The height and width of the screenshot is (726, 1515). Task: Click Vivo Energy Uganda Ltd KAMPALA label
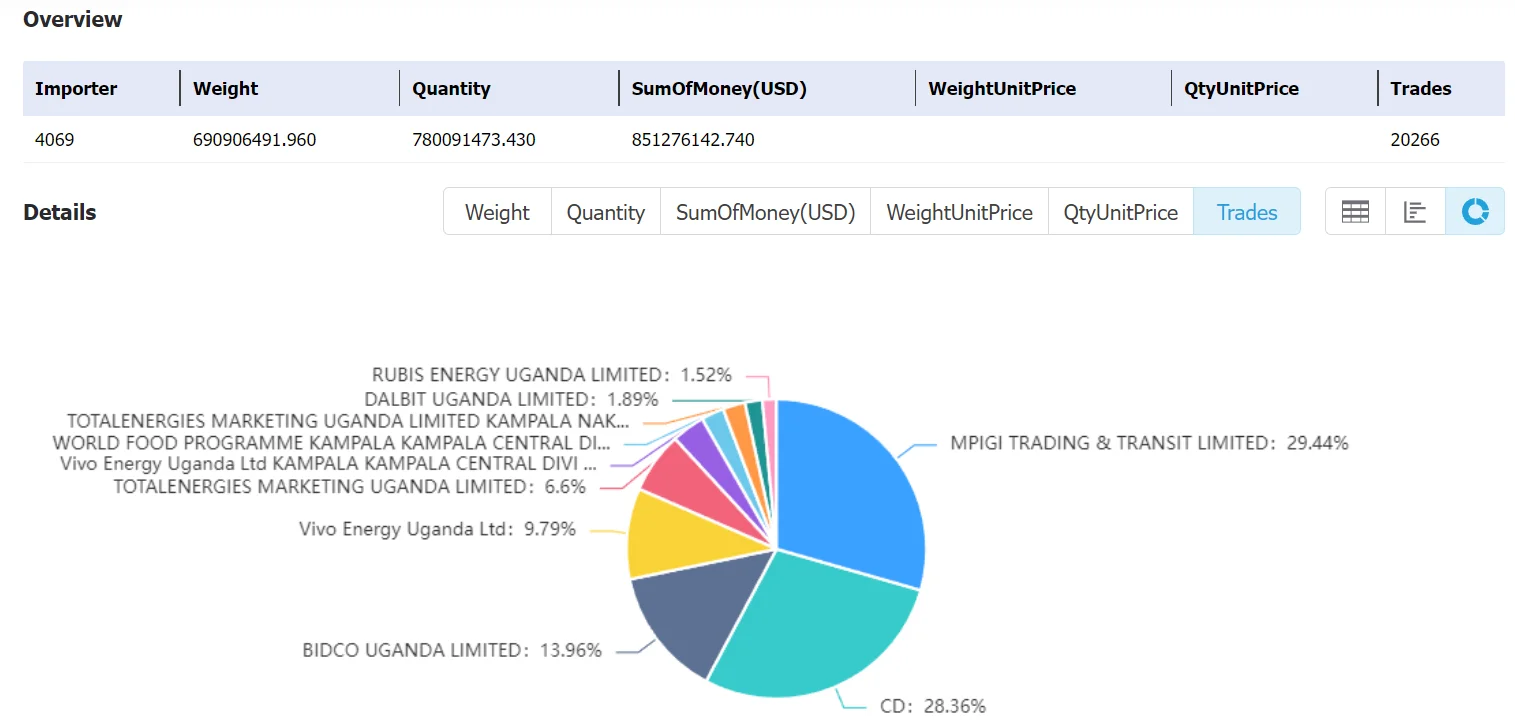(x=328, y=464)
